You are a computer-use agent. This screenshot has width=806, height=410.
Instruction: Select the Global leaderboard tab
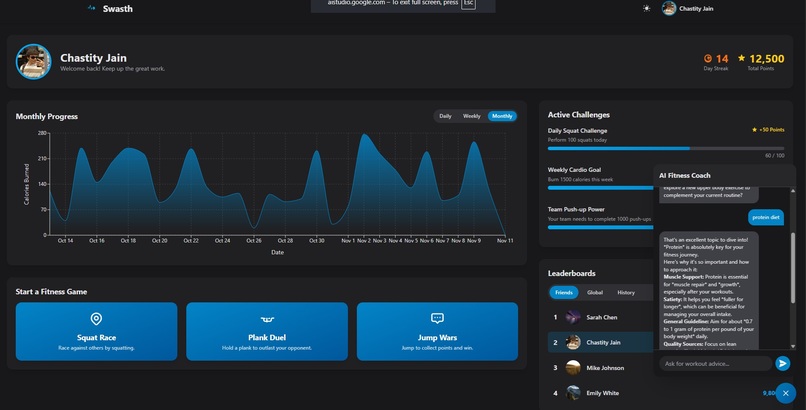(x=595, y=292)
